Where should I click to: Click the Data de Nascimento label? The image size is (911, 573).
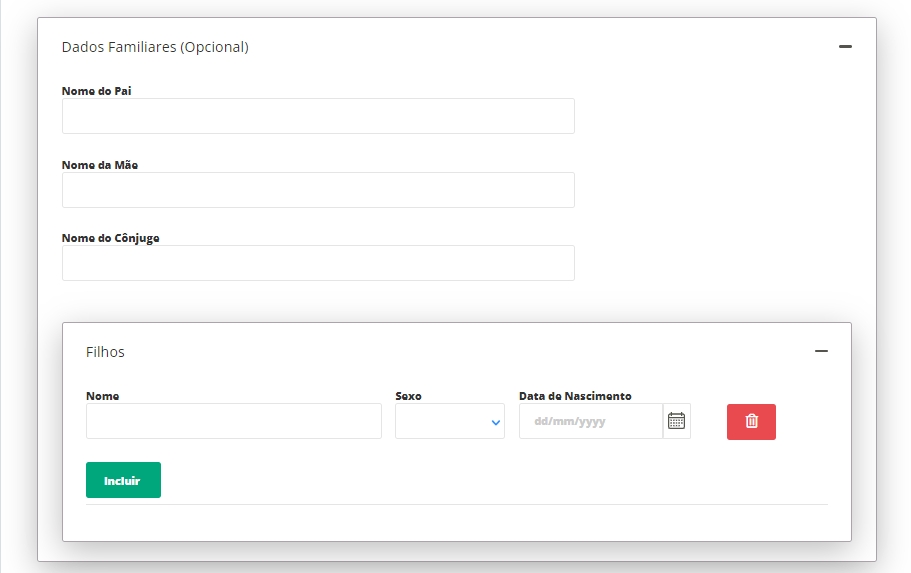[575, 396]
